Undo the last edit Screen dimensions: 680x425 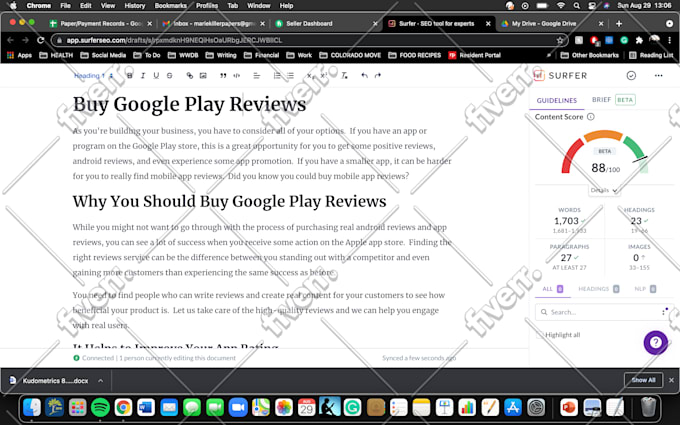pos(364,75)
